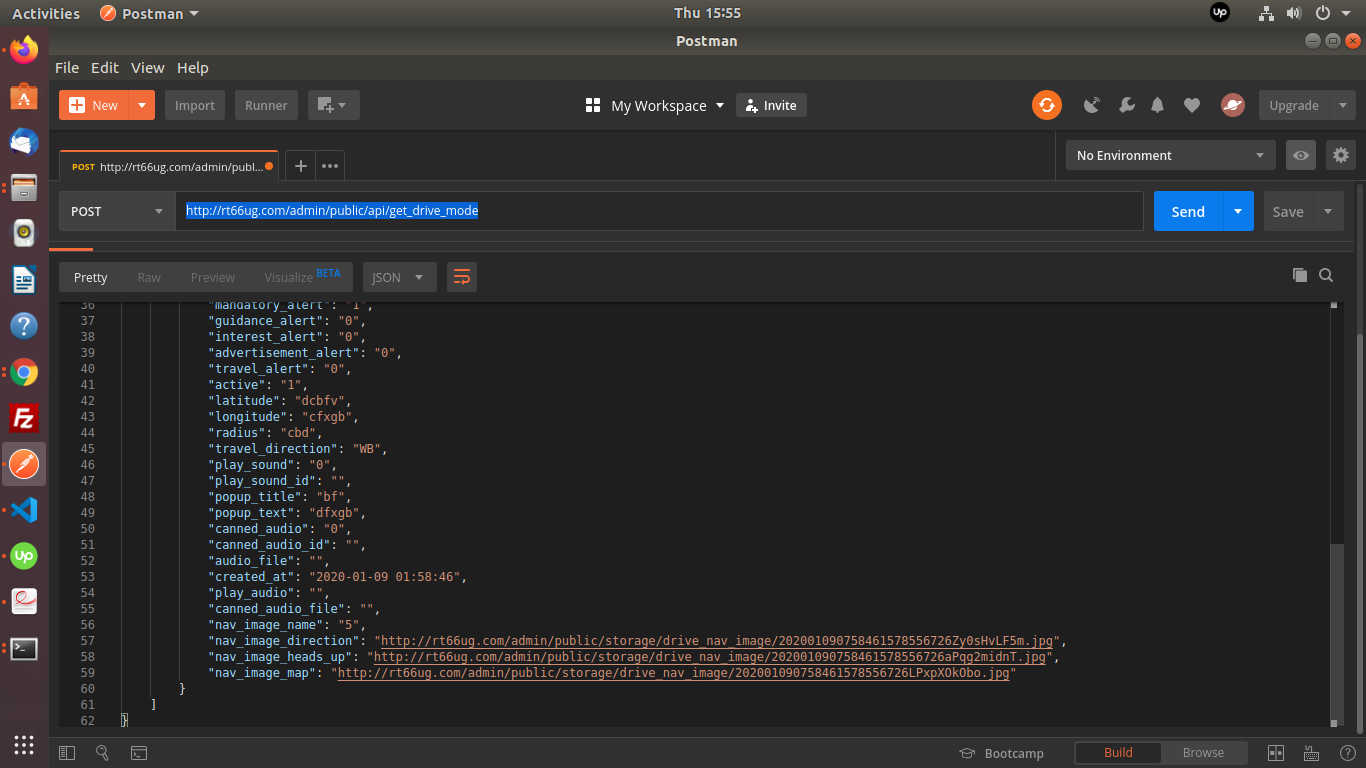
Task: Copy the response body to clipboard
Action: 1299,276
